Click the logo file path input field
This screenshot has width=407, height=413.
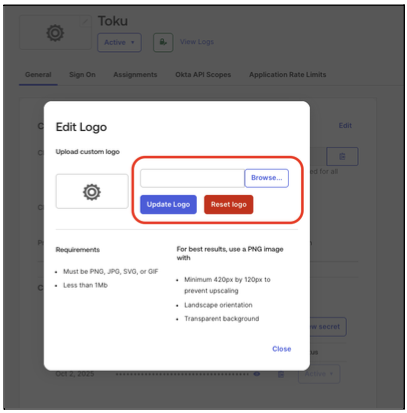pyautogui.click(x=192, y=178)
